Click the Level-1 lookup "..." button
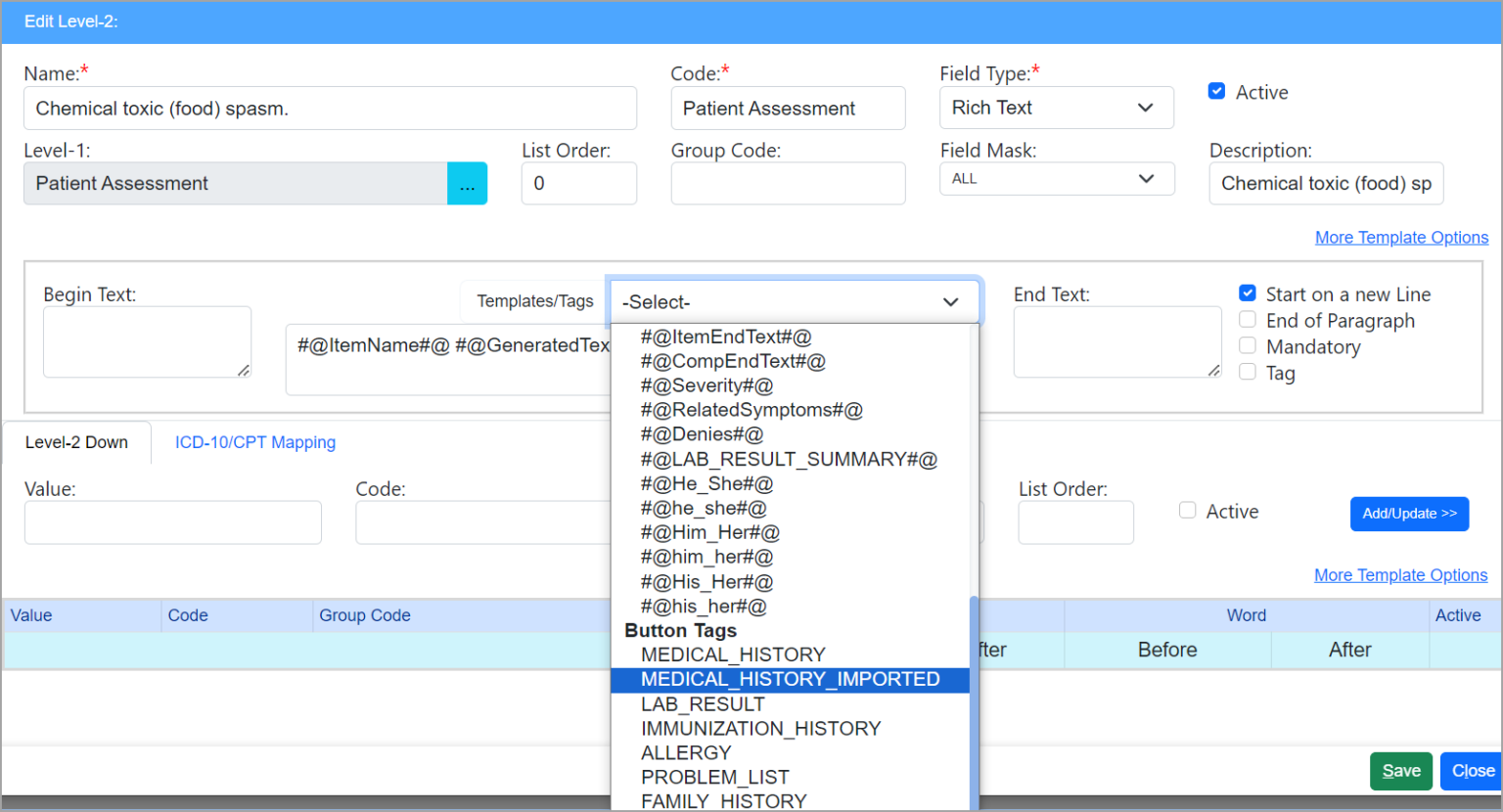Viewport: 1503px width, 812px height. point(467,183)
